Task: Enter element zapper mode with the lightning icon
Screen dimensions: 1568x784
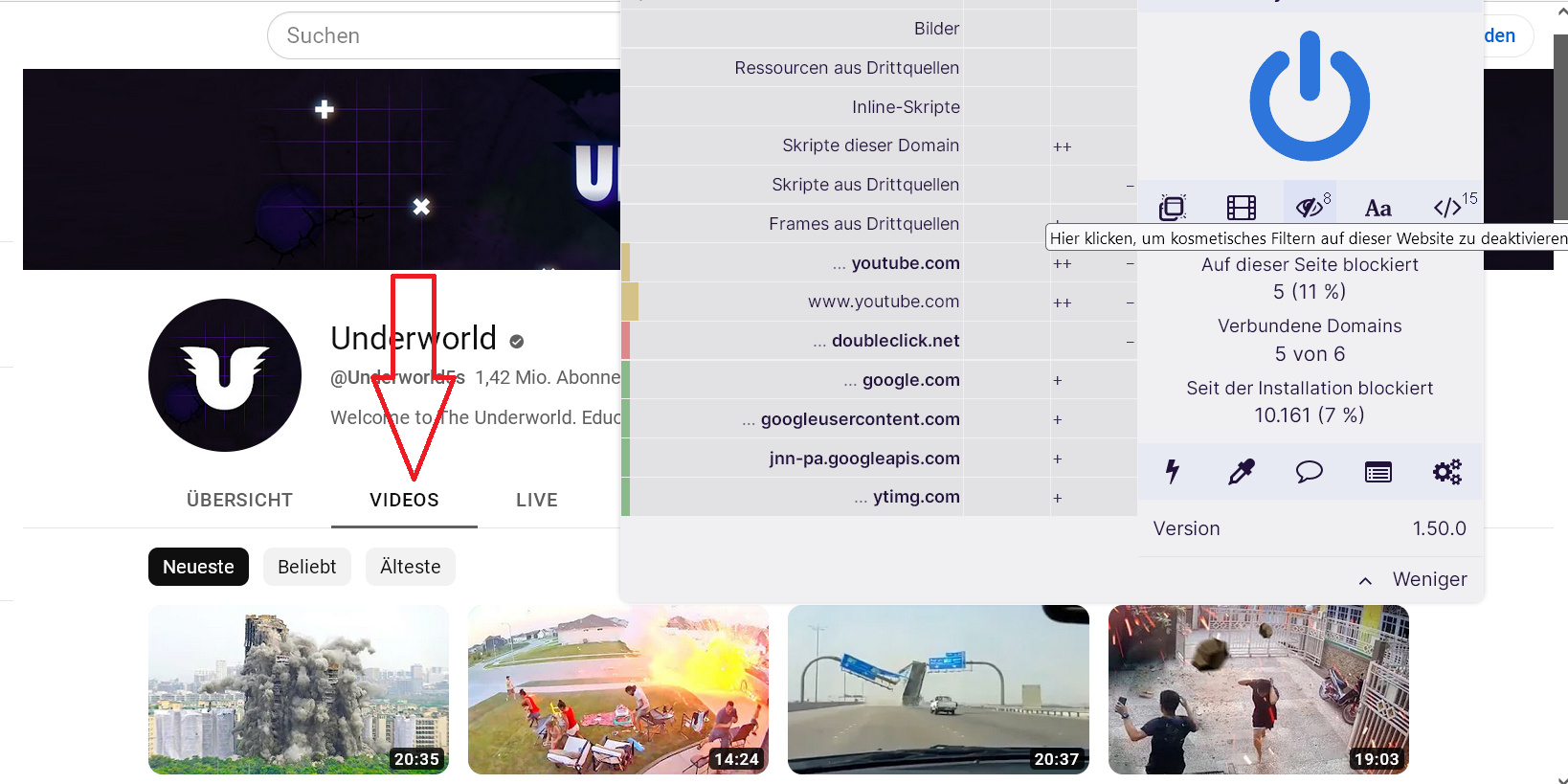Action: (x=1173, y=471)
